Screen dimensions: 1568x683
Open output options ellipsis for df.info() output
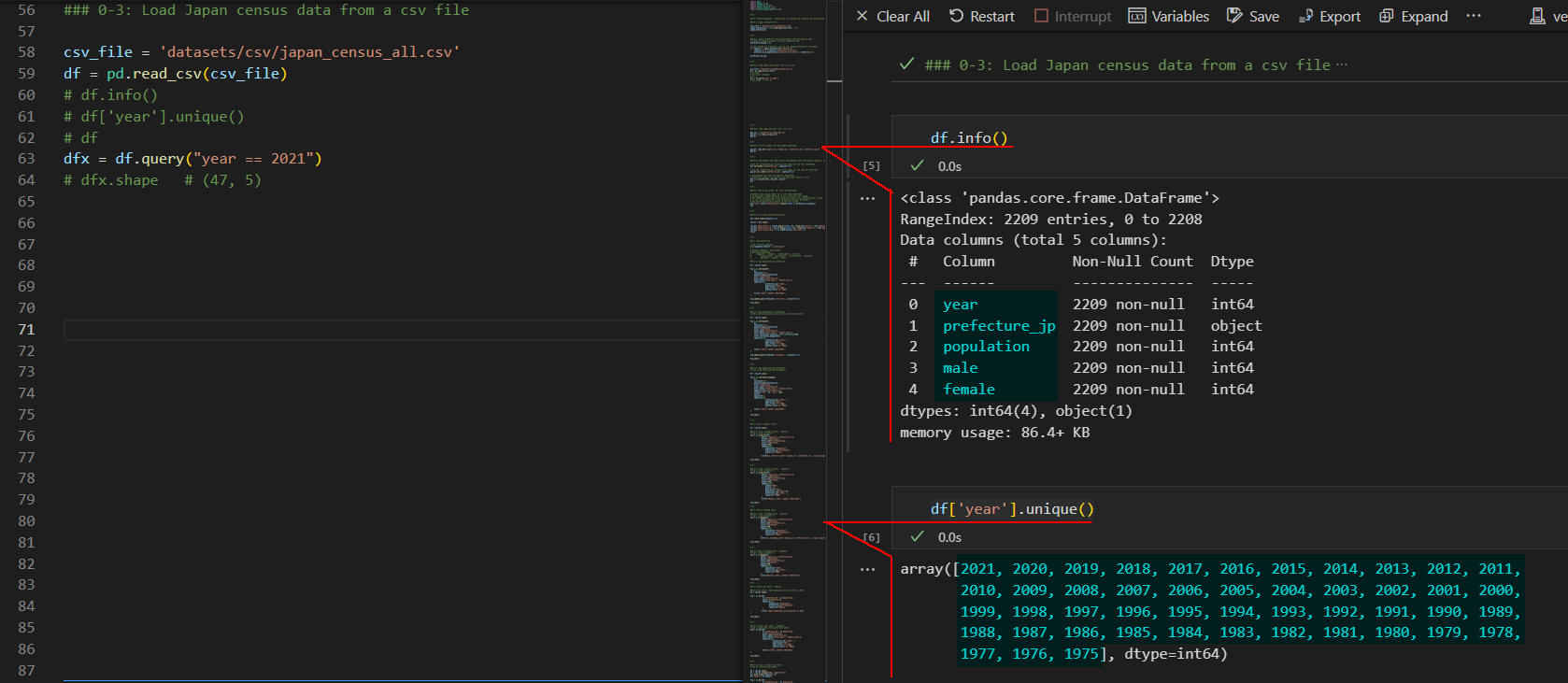coord(867,198)
